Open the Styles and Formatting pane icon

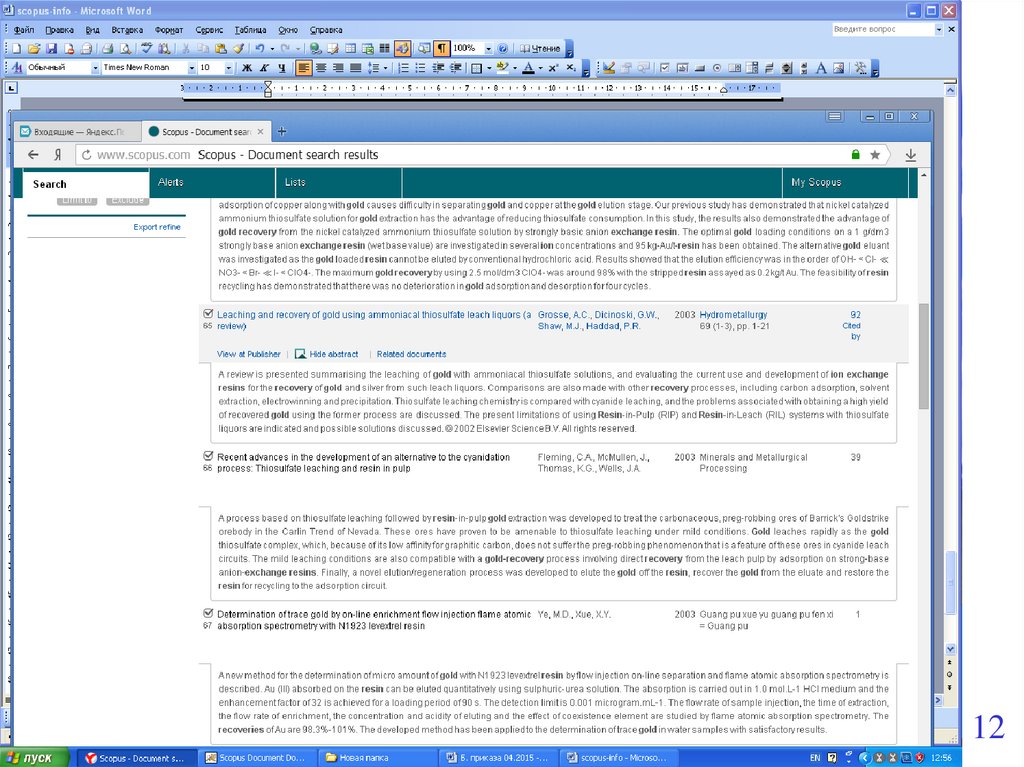tap(17, 67)
